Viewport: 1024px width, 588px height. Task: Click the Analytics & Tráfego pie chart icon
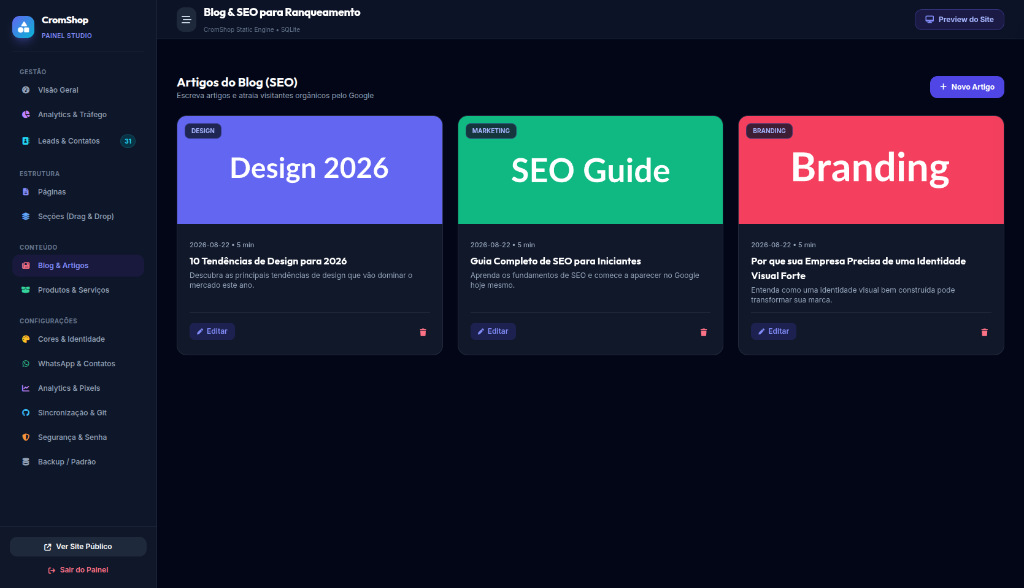(25, 114)
